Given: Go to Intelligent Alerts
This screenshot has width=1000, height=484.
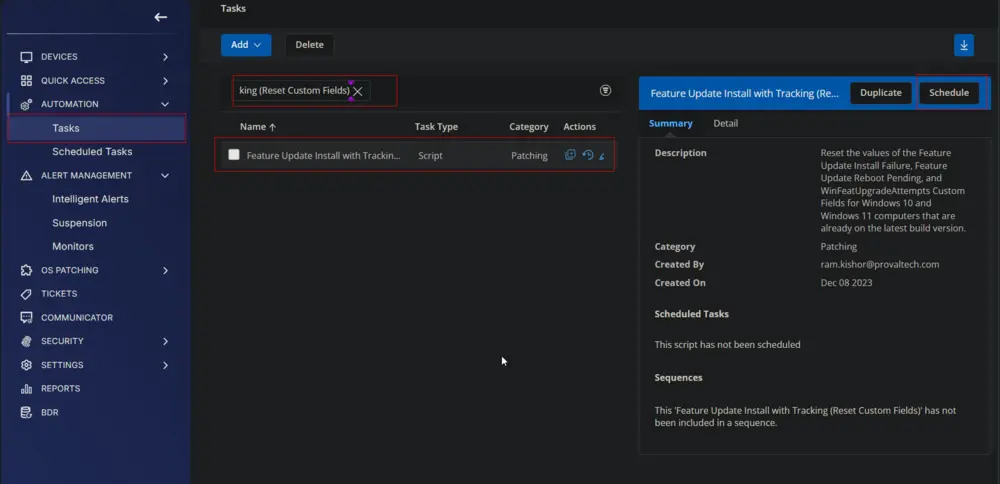Looking at the screenshot, I should click(91, 199).
